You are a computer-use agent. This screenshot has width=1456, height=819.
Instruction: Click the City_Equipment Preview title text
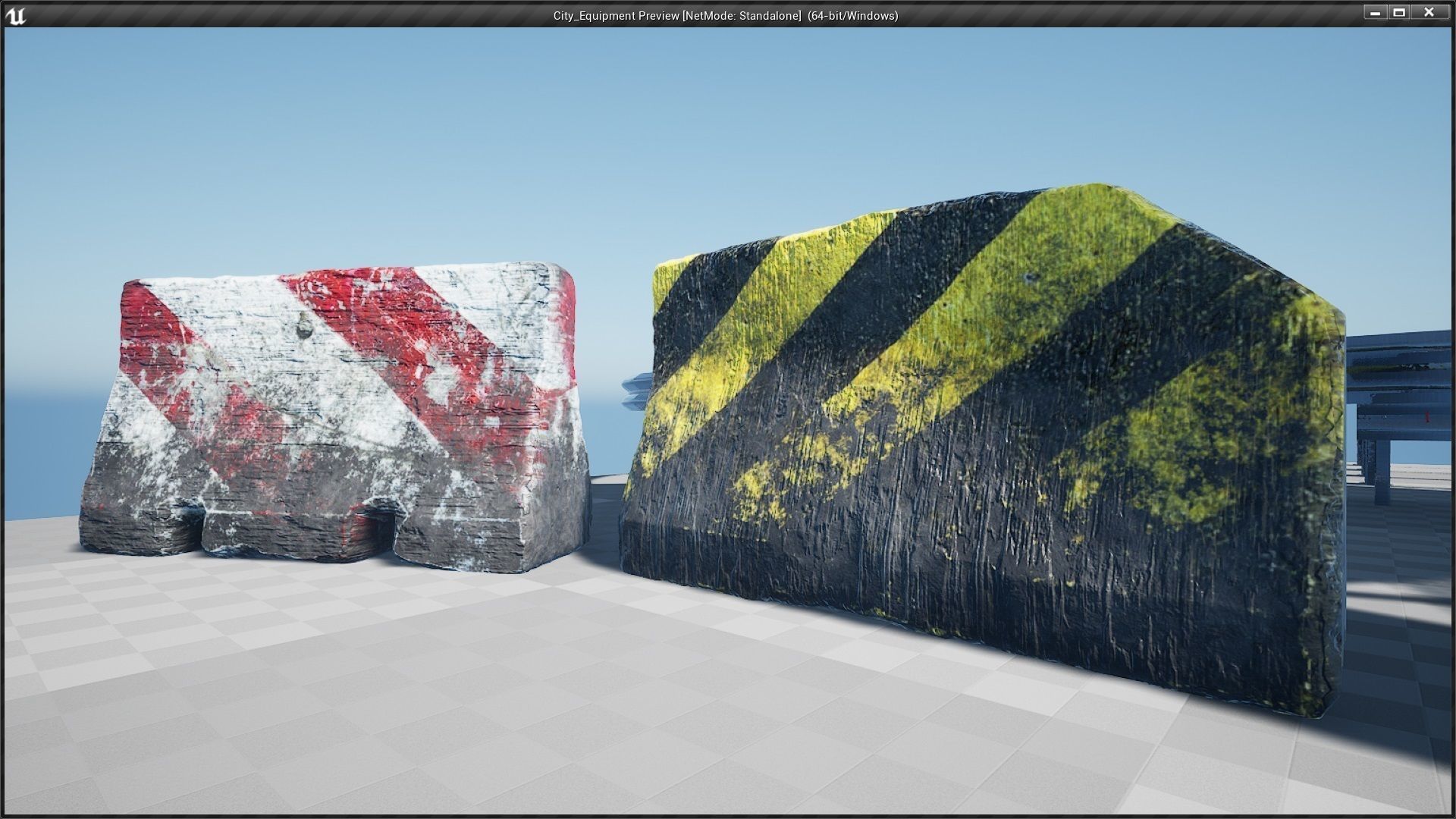point(726,16)
